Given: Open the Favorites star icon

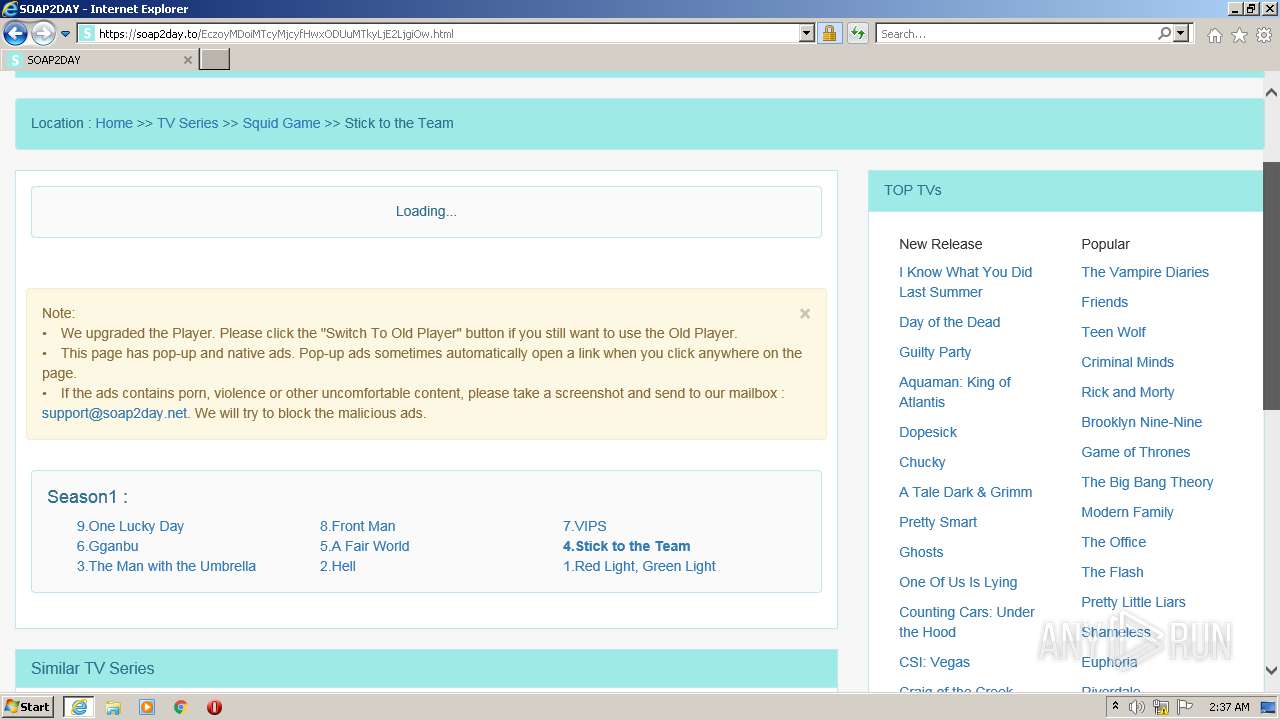Looking at the screenshot, I should [x=1239, y=35].
